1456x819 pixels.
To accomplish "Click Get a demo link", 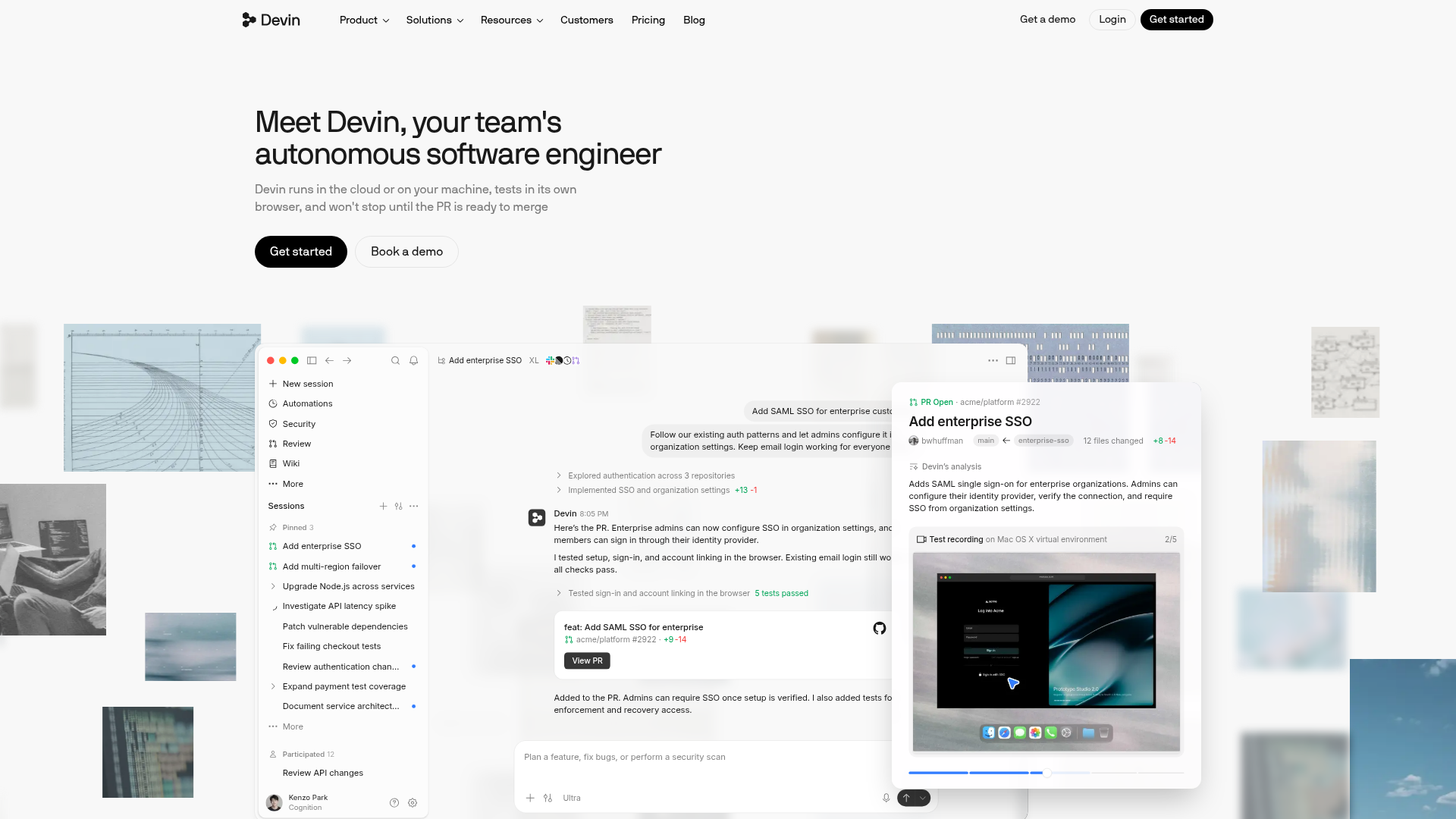I will tap(1047, 20).
